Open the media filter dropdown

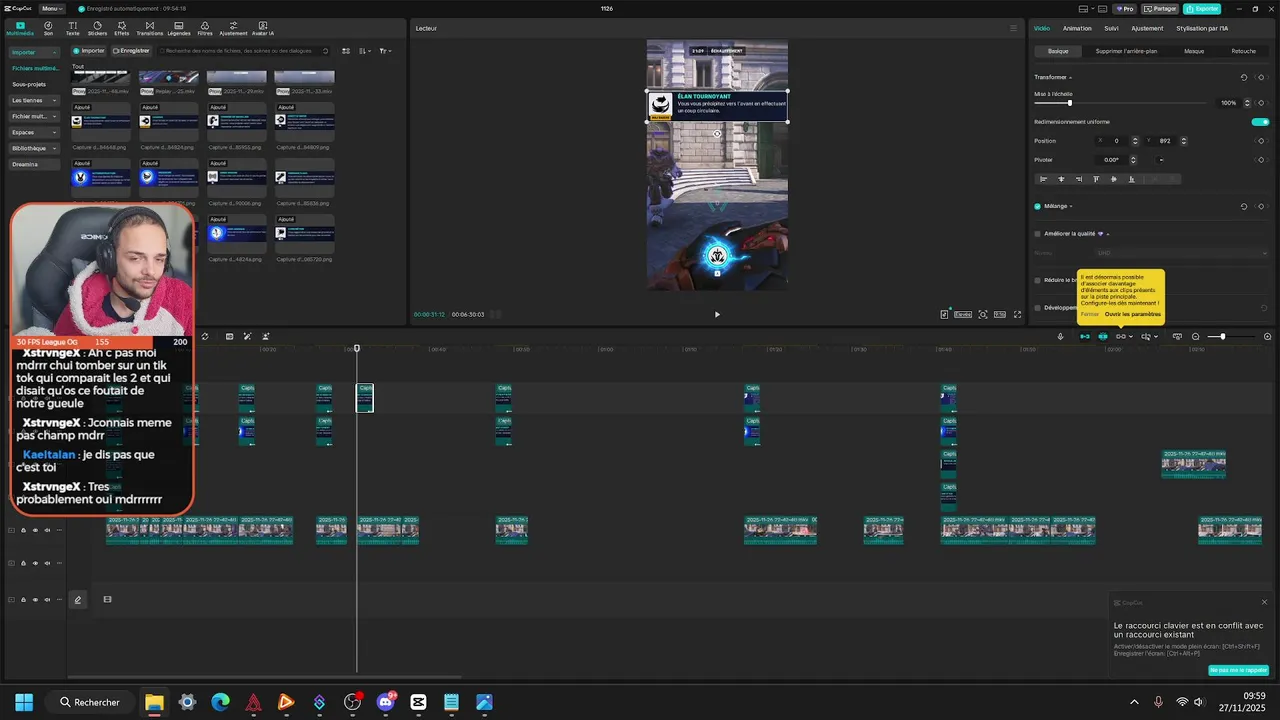(x=385, y=51)
